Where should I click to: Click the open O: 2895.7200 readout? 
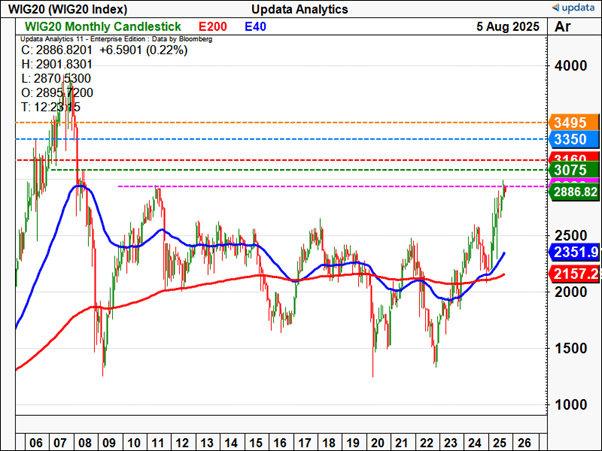point(57,93)
